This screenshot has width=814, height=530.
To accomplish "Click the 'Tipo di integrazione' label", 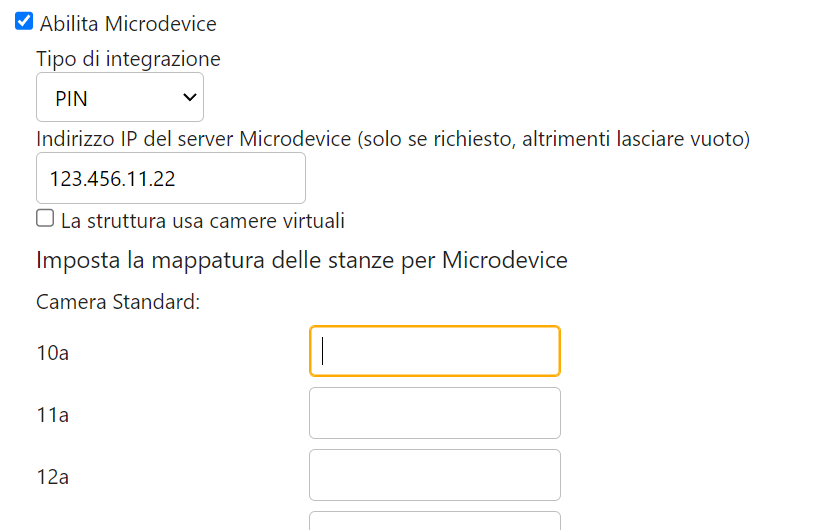I will [x=128, y=59].
